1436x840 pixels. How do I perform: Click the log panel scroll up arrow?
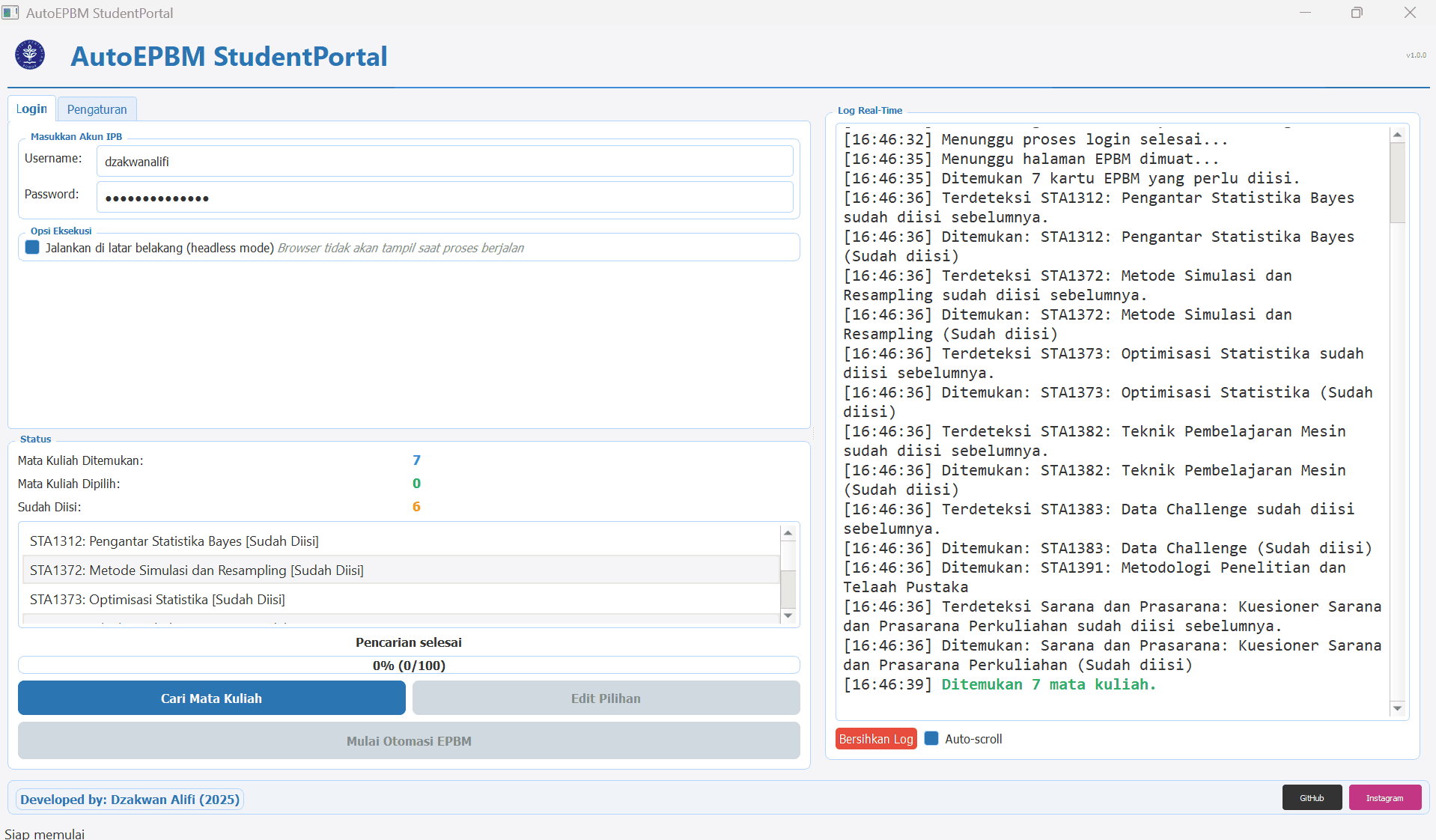coord(1397,135)
